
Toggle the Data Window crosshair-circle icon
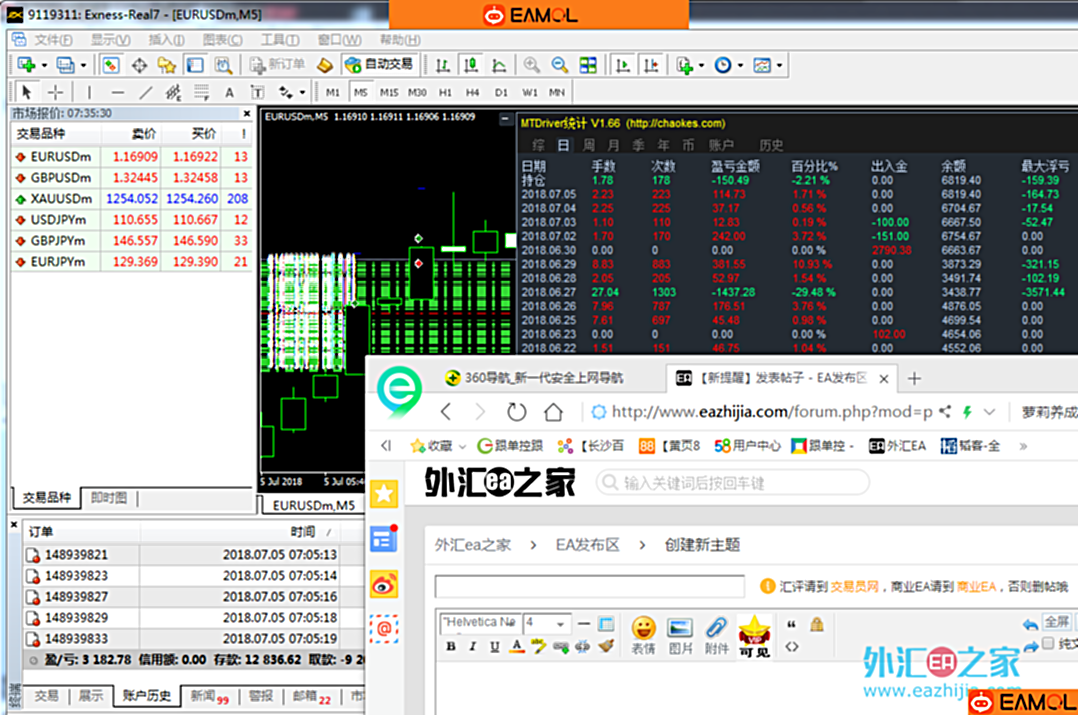click(140, 65)
